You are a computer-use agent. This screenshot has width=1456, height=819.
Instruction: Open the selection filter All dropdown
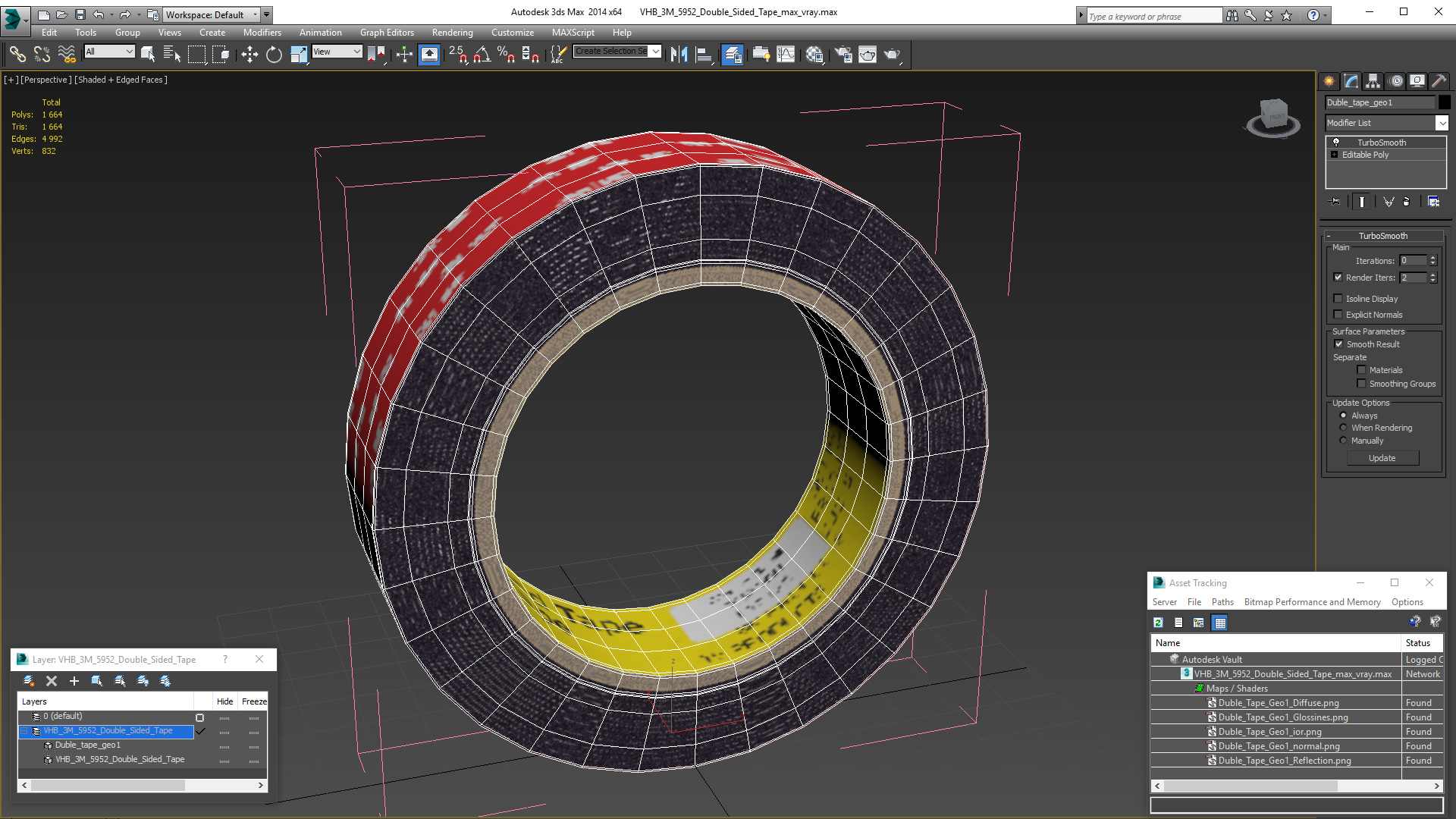point(110,52)
